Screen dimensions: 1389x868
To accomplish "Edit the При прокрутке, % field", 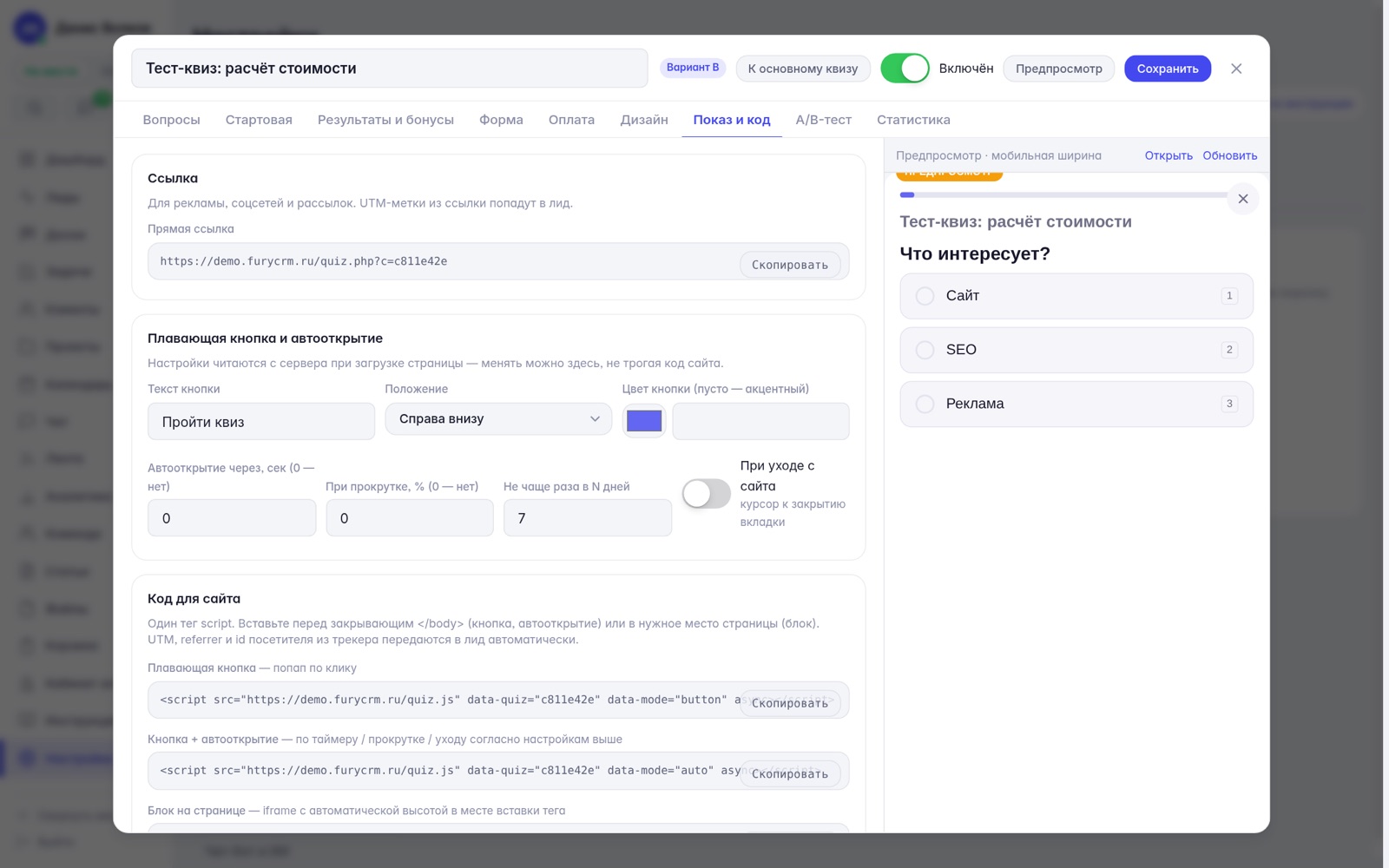I will click(x=410, y=518).
